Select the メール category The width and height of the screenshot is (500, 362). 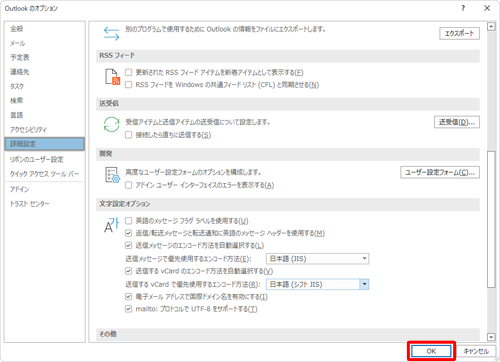point(44,43)
